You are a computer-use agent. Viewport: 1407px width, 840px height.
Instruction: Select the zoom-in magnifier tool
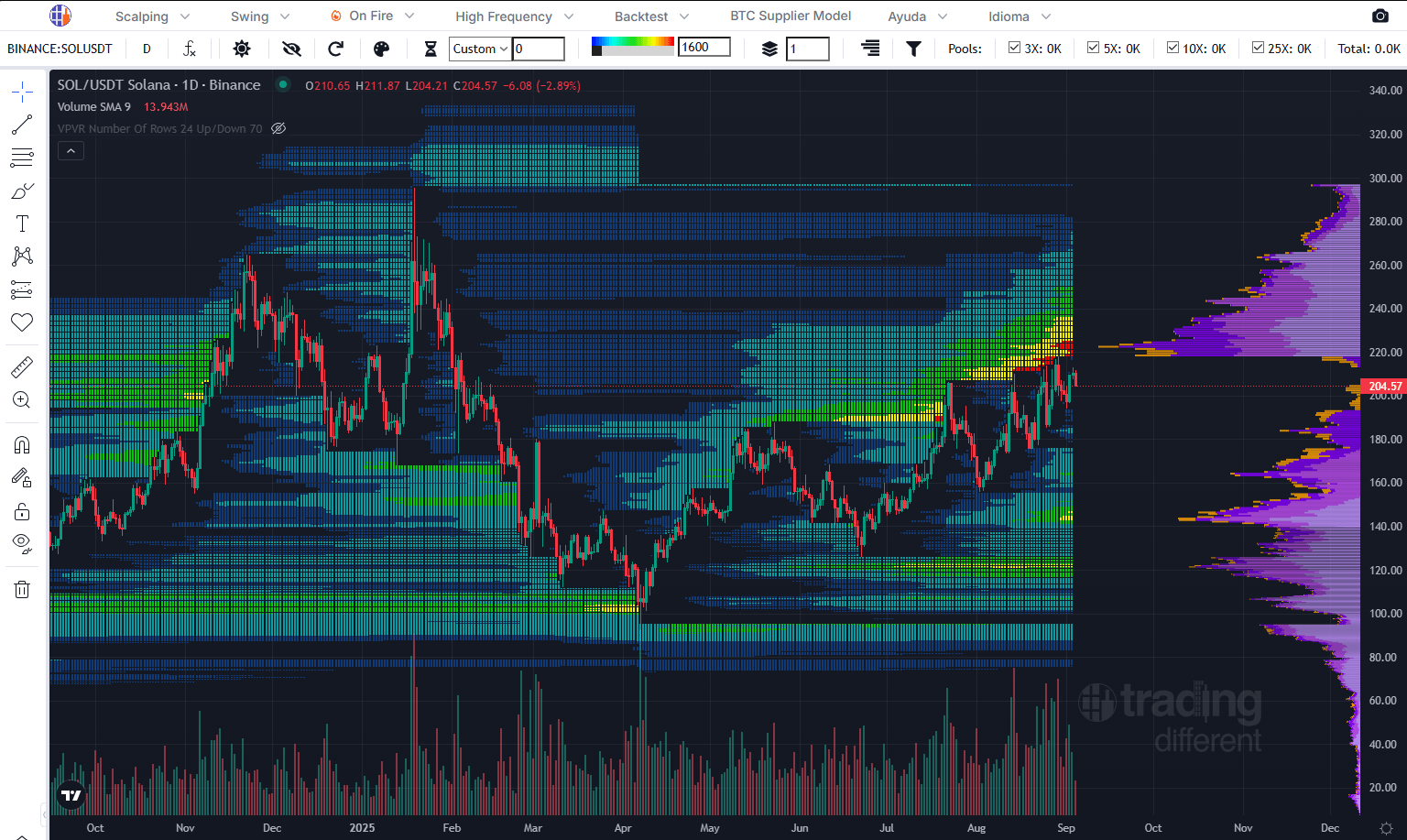[22, 400]
